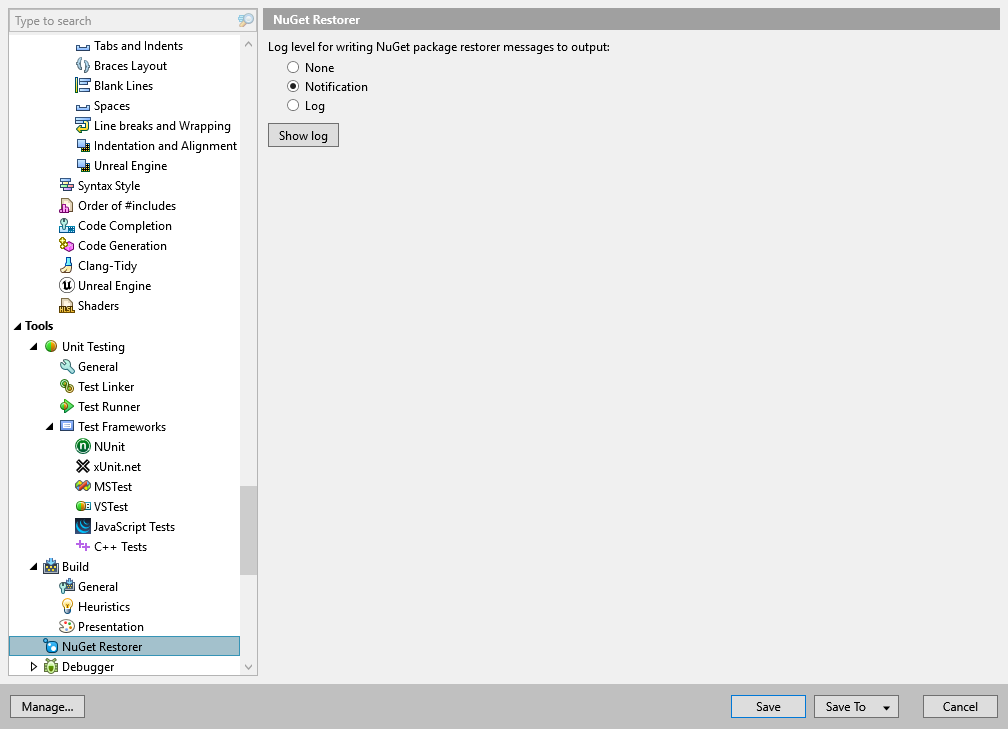This screenshot has height=729, width=1008.
Task: Open the Heuristics build settings icon
Action: point(65,606)
